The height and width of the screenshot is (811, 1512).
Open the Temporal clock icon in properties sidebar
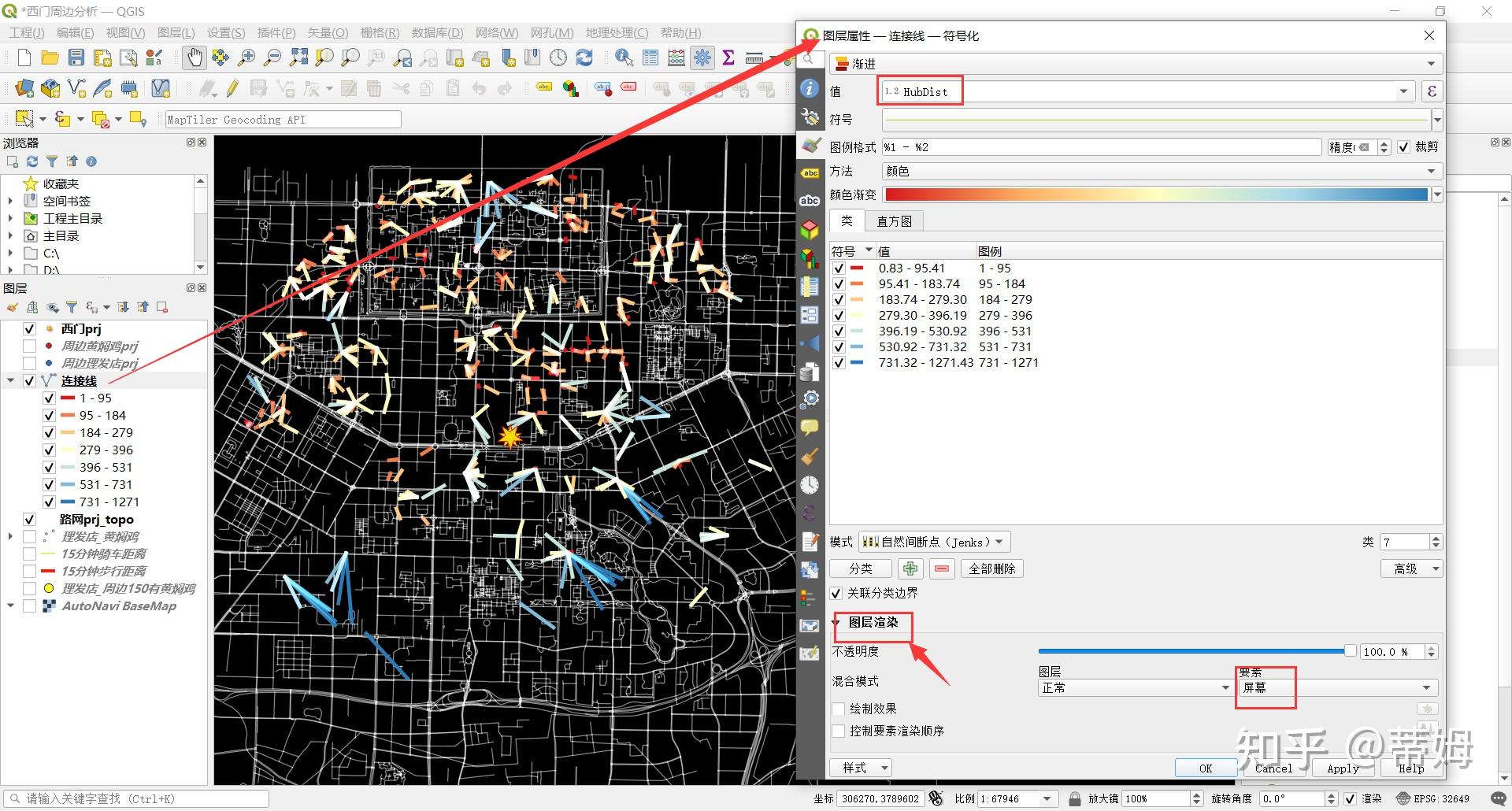pos(810,485)
